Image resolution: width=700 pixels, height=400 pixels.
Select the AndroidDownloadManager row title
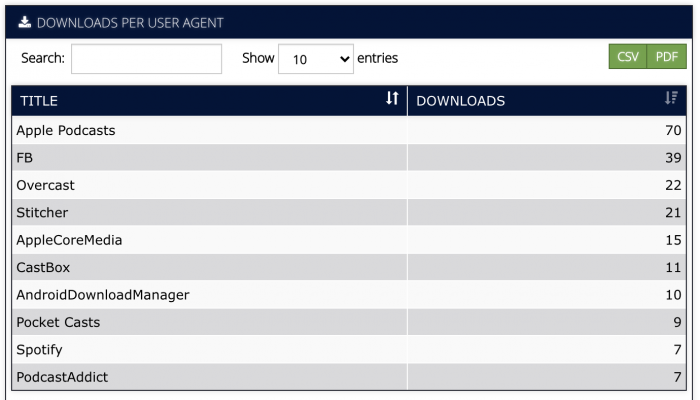(x=103, y=295)
